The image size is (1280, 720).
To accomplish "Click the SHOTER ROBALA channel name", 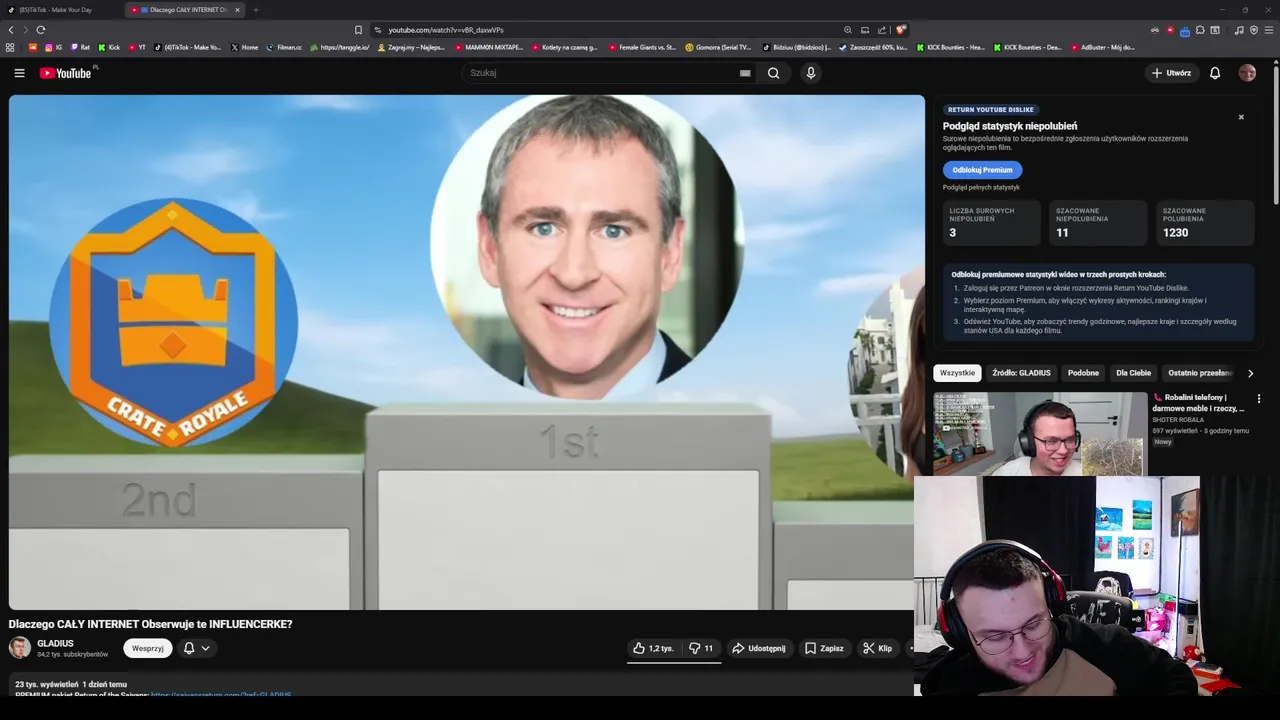I will tap(1178, 420).
